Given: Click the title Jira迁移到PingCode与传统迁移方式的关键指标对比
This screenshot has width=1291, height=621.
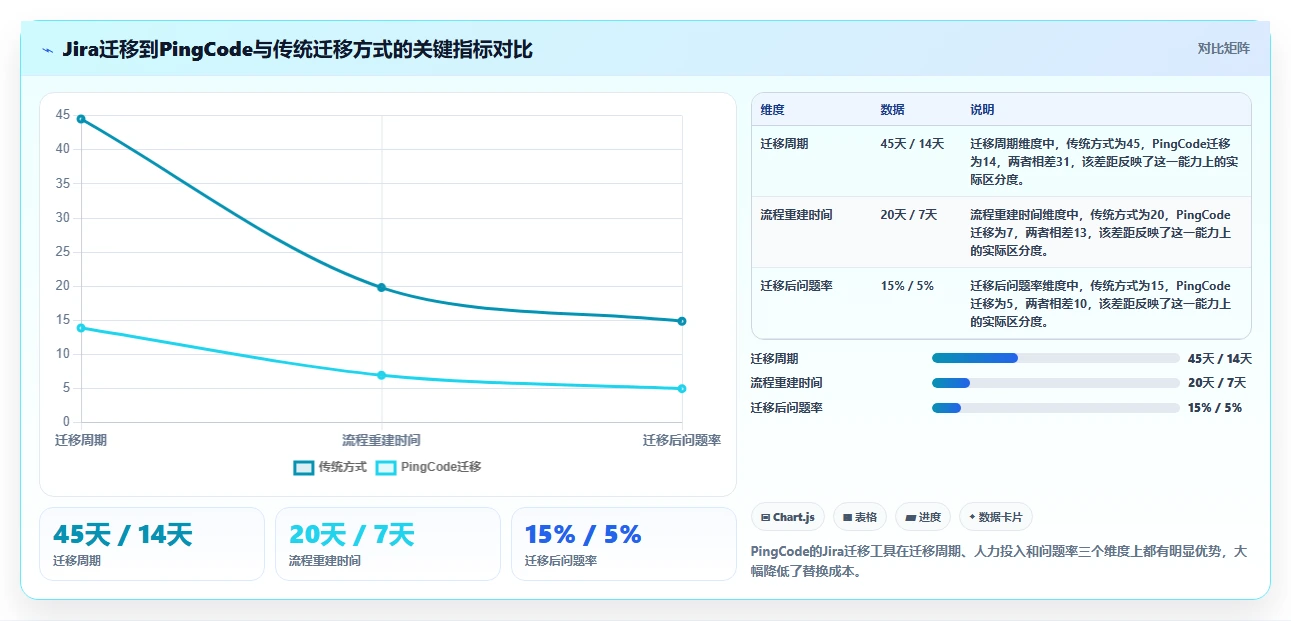Looking at the screenshot, I should click(x=298, y=49).
